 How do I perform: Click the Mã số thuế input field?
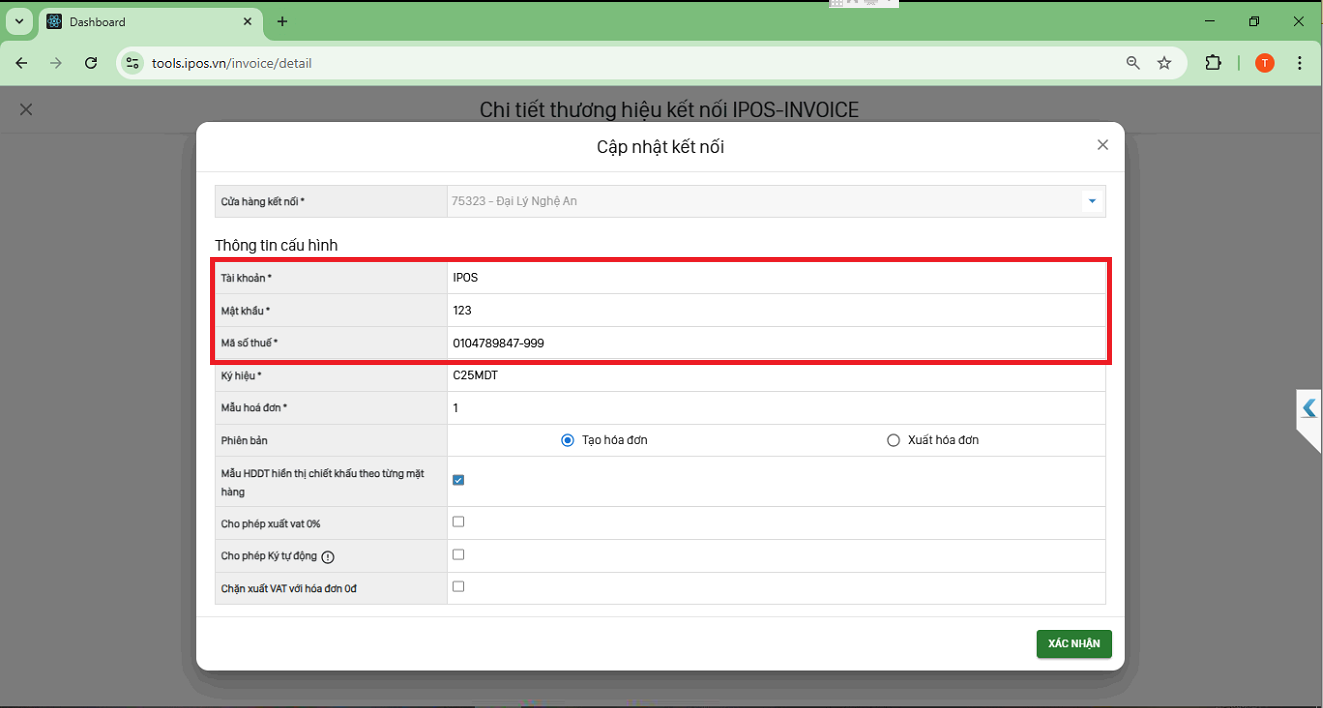(x=775, y=343)
